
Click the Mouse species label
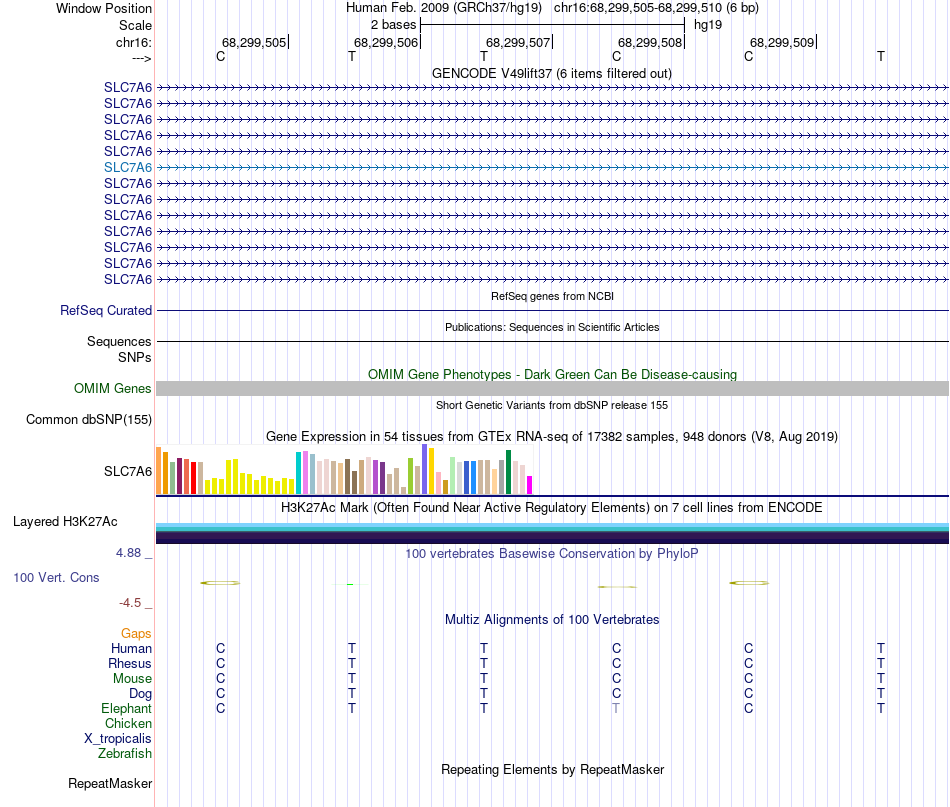coord(132,679)
